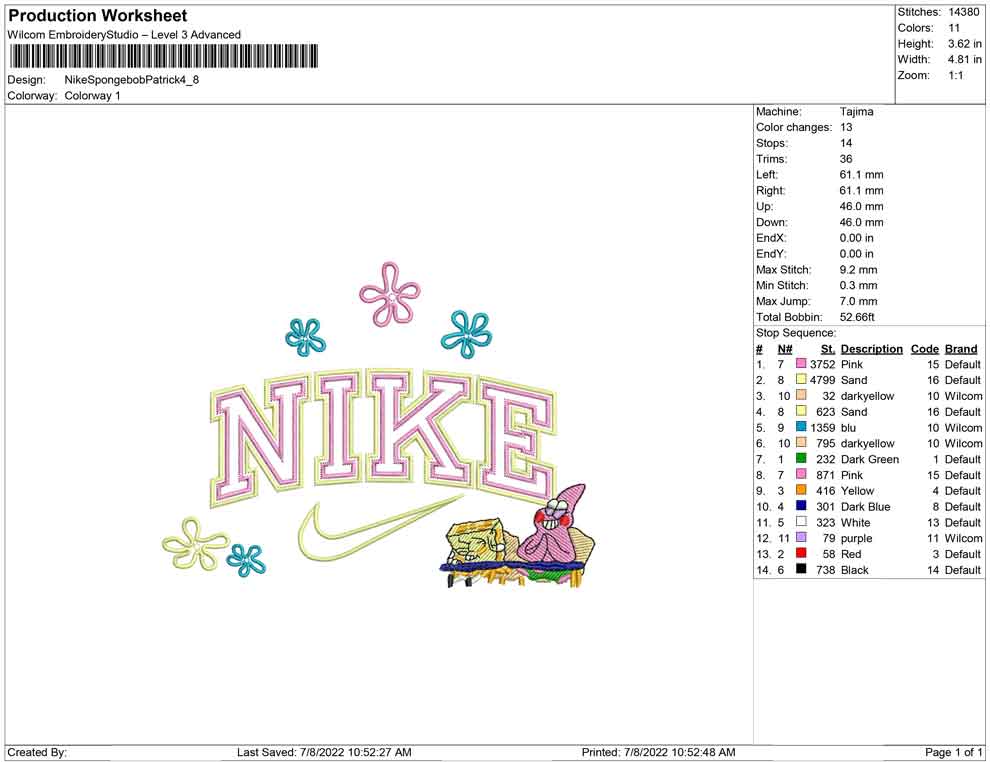The height and width of the screenshot is (762, 990).
Task: Click the St. column header
Action: pyautogui.click(x=828, y=349)
